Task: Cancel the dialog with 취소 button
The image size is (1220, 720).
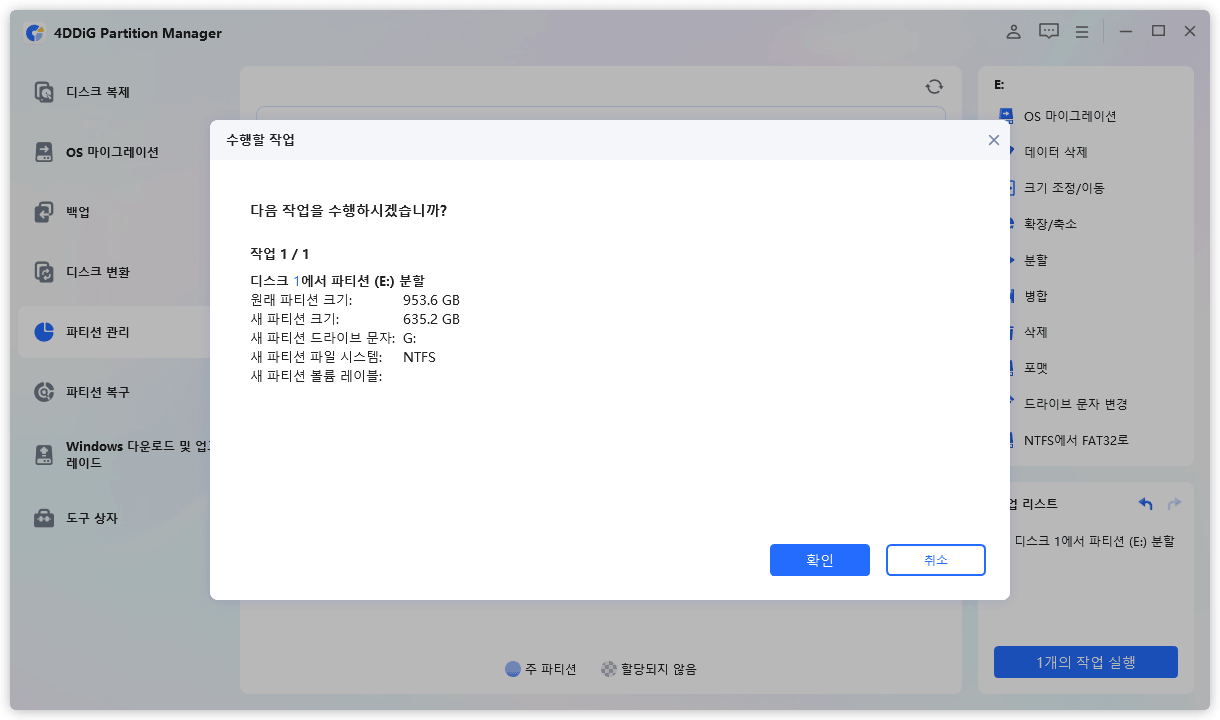Action: click(x=936, y=560)
